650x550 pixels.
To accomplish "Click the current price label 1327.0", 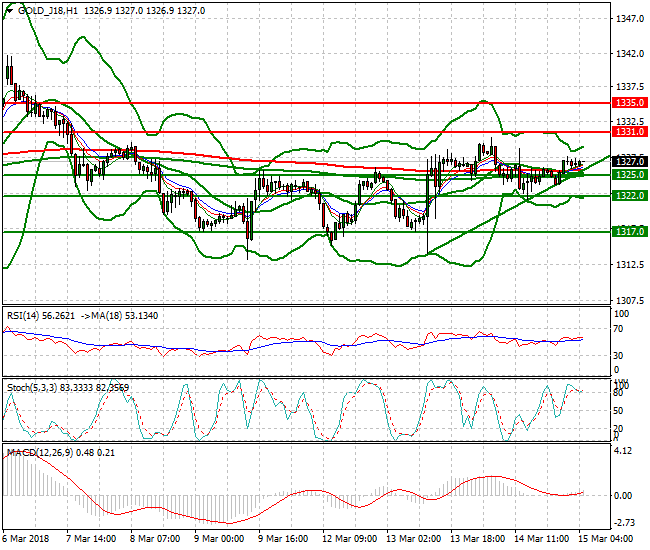I will click(630, 162).
